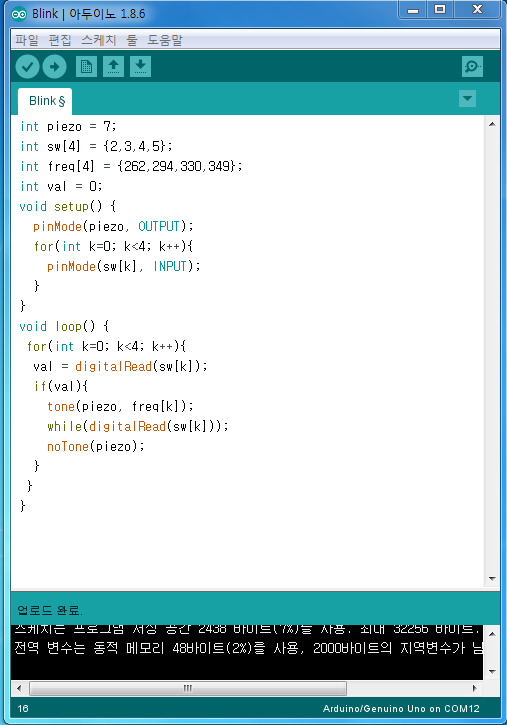Open the Serial Monitor magnifier icon
This screenshot has width=507, height=725.
tap(472, 67)
